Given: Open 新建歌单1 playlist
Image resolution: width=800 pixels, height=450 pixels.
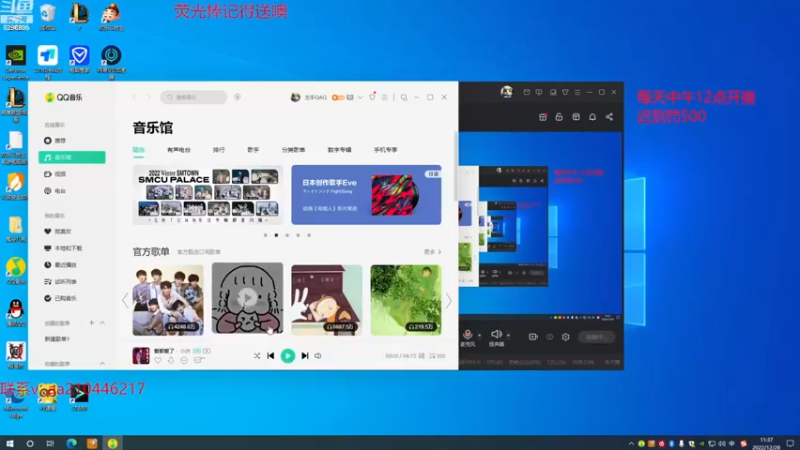Looking at the screenshot, I should [57, 339].
